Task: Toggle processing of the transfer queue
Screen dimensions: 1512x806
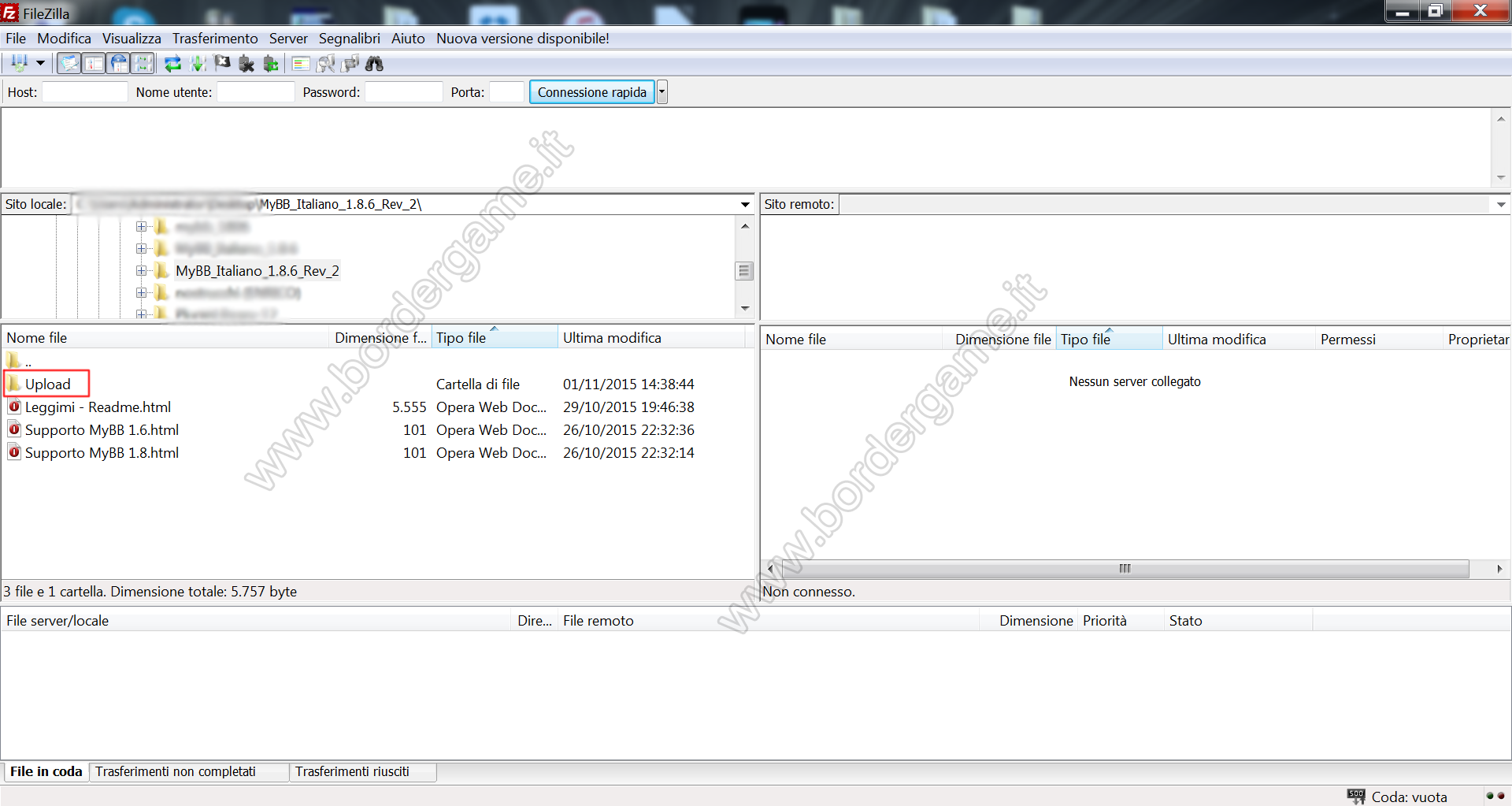Action: pos(198,64)
